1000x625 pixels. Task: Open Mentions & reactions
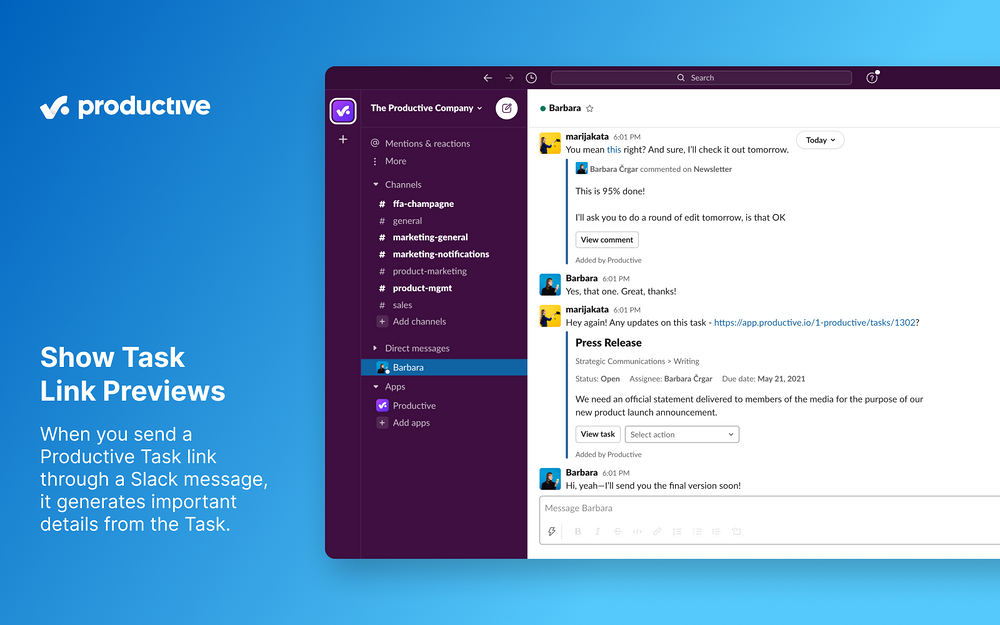coord(421,143)
